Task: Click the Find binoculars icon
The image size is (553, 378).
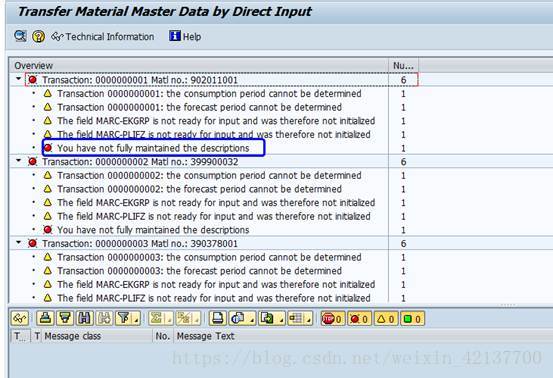Action: coord(84,318)
